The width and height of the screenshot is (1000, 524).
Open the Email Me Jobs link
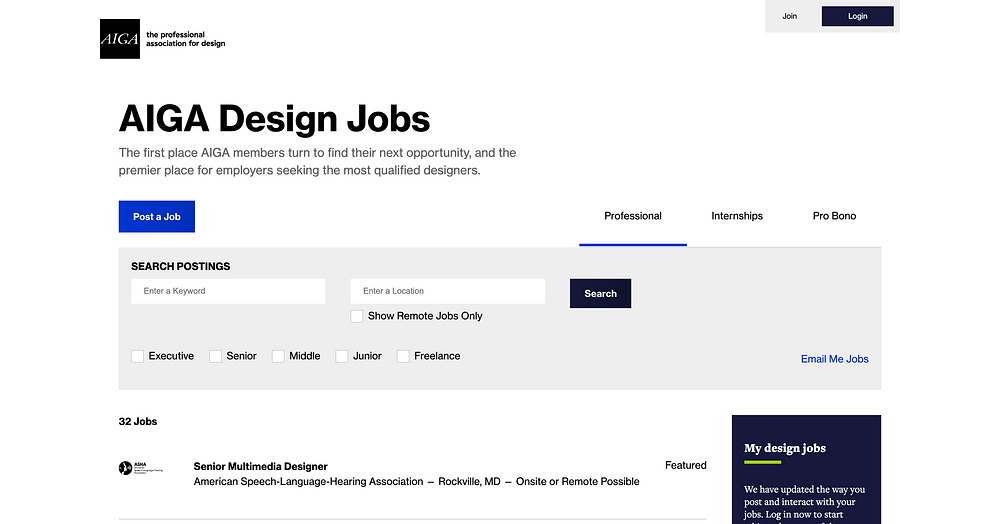(x=834, y=359)
